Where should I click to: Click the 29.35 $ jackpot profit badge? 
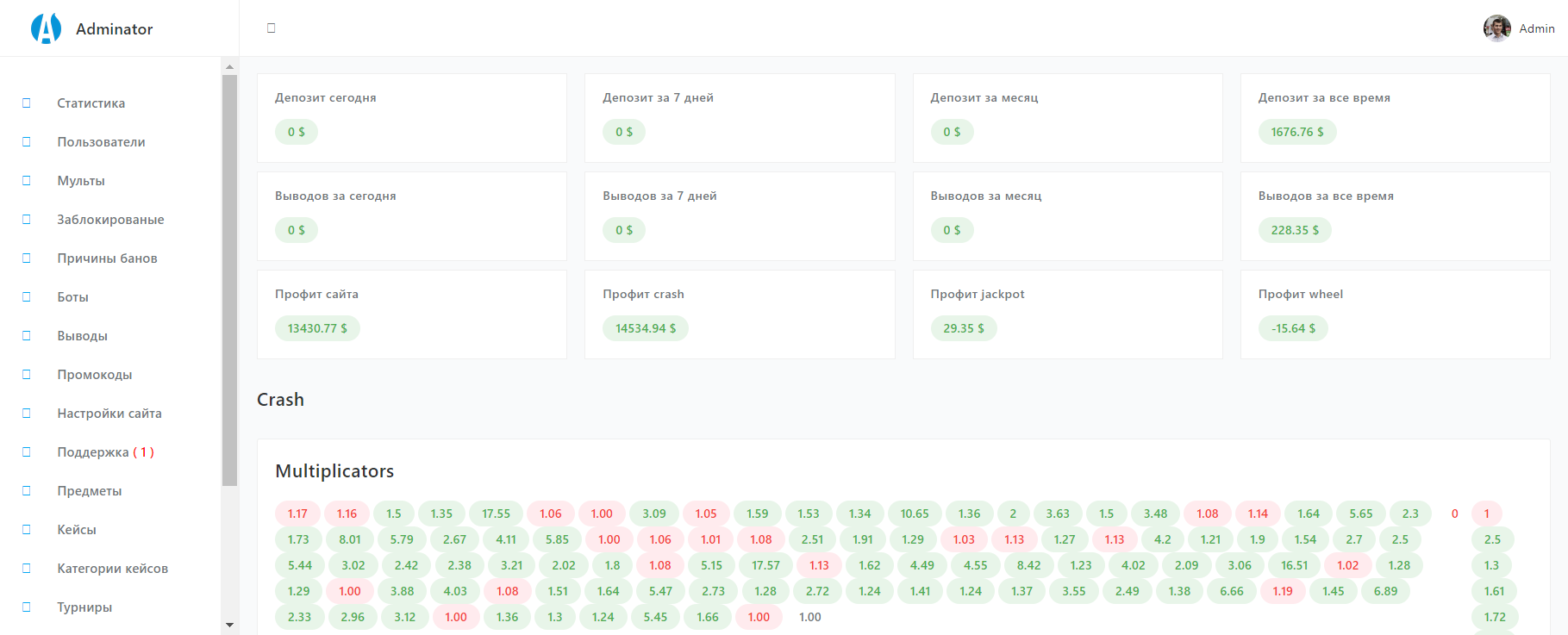pyautogui.click(x=964, y=328)
